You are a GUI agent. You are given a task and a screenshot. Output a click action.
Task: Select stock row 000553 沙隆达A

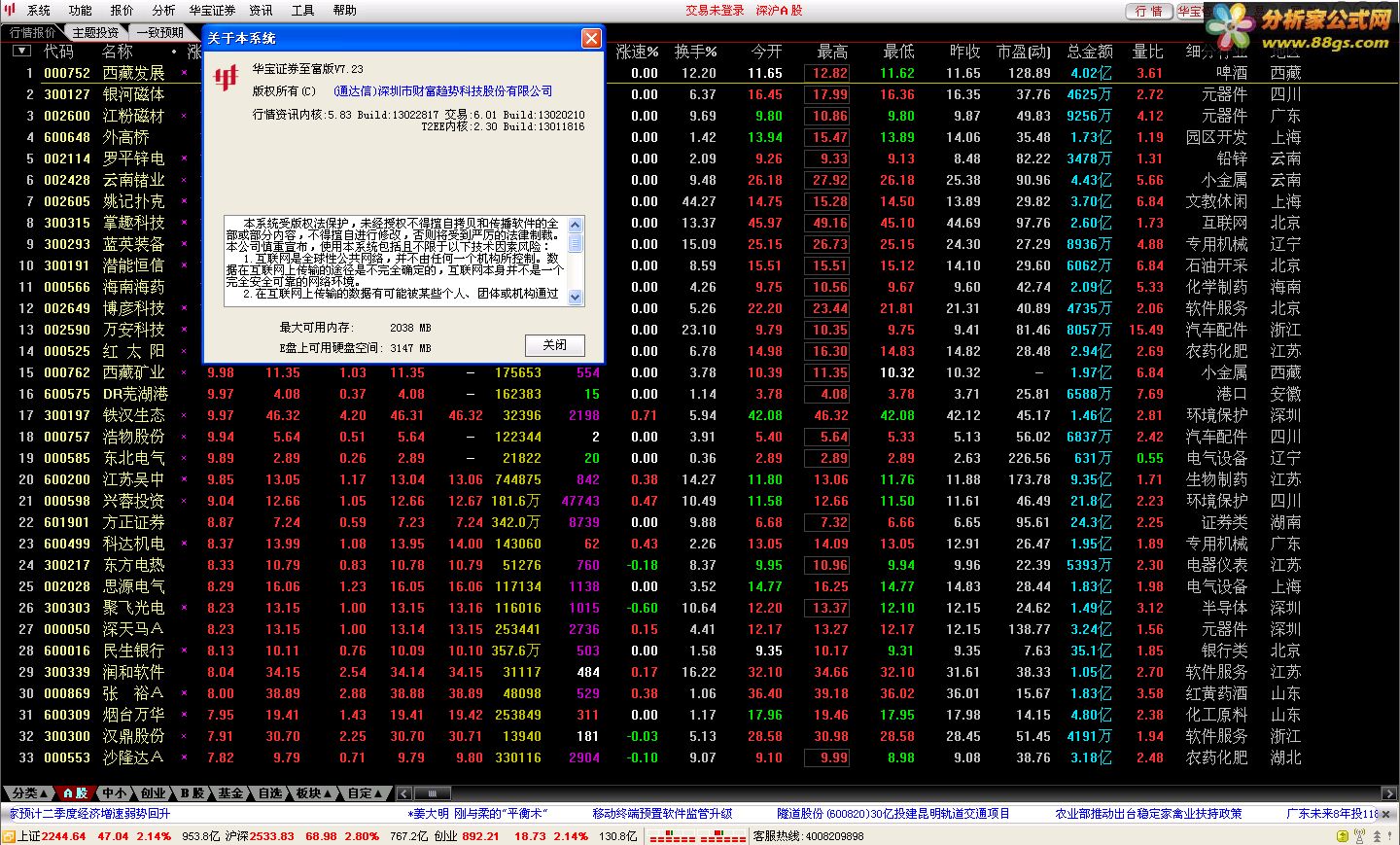(x=700, y=757)
